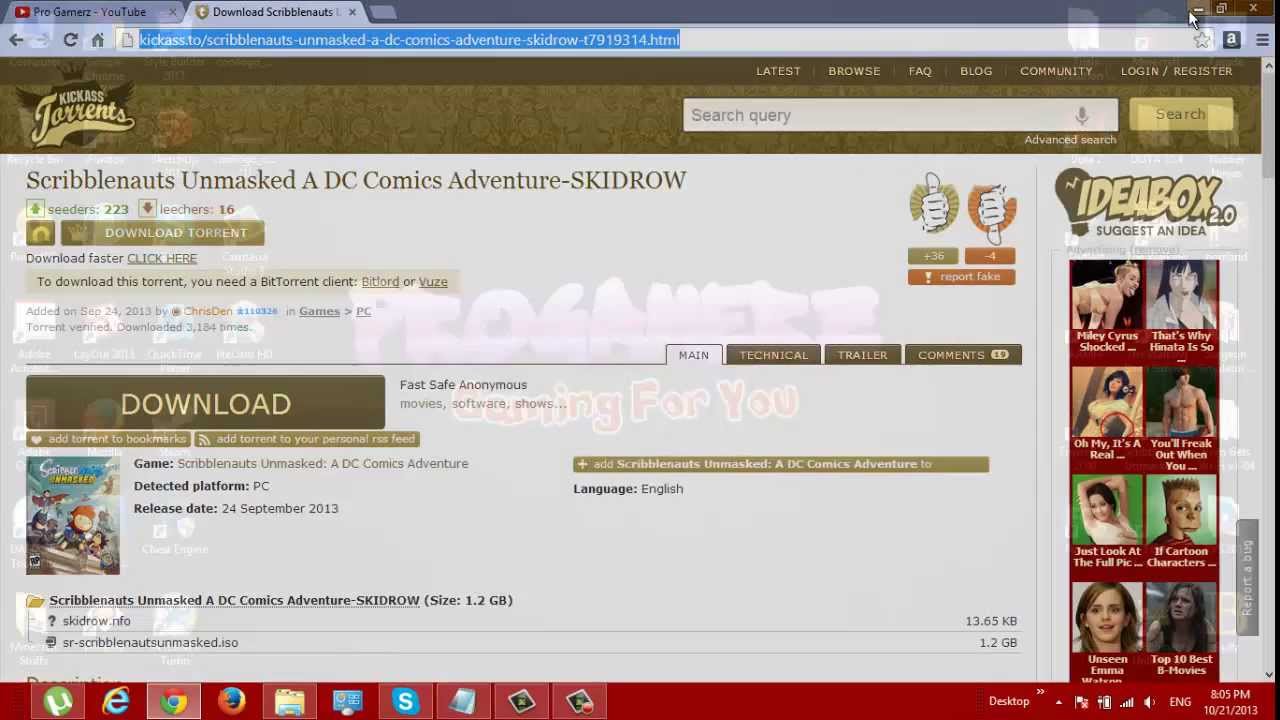
Task: Click the network icon in the system tray
Action: [1127, 702]
